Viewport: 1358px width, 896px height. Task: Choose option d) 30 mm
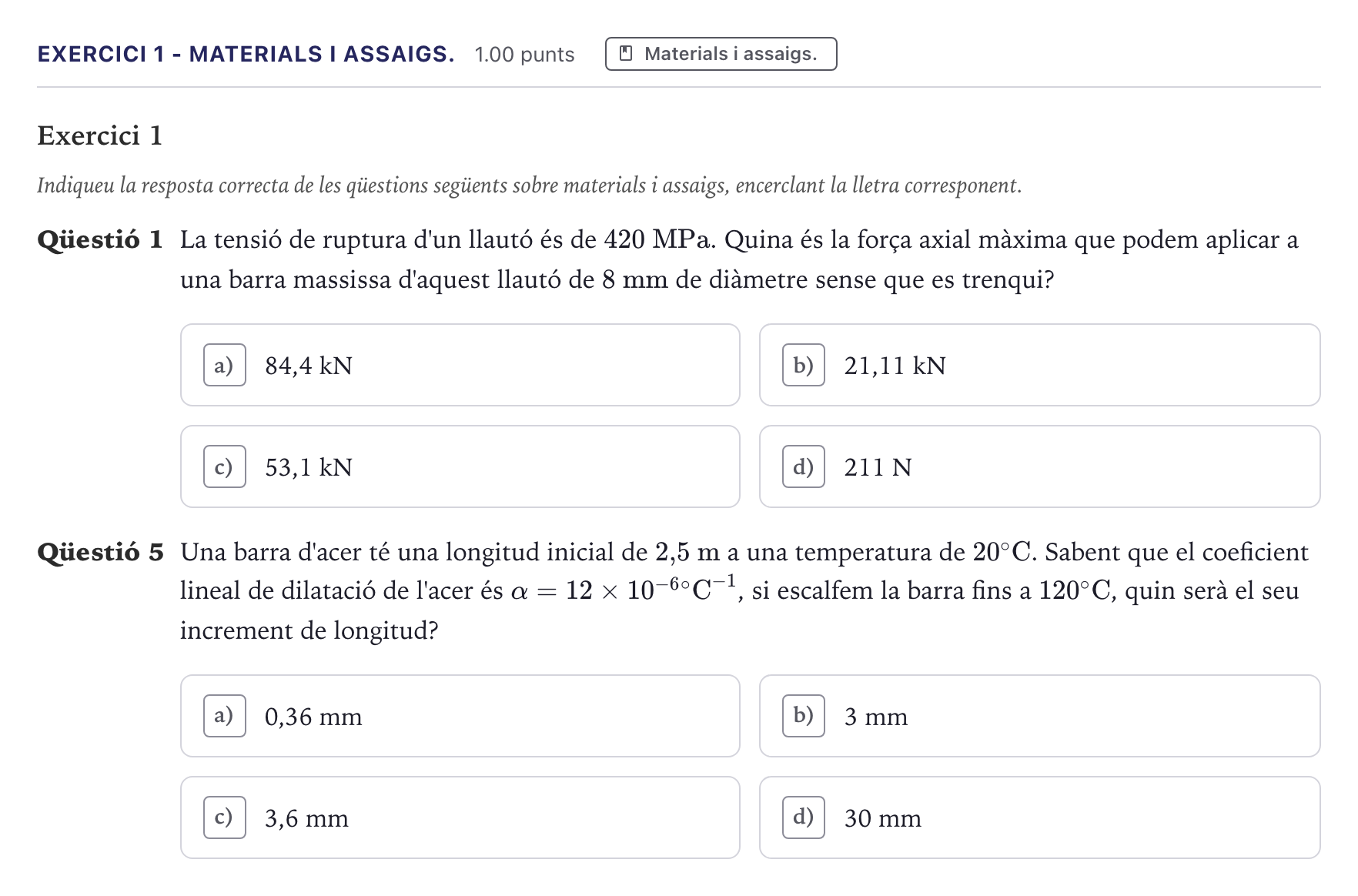1040,817
